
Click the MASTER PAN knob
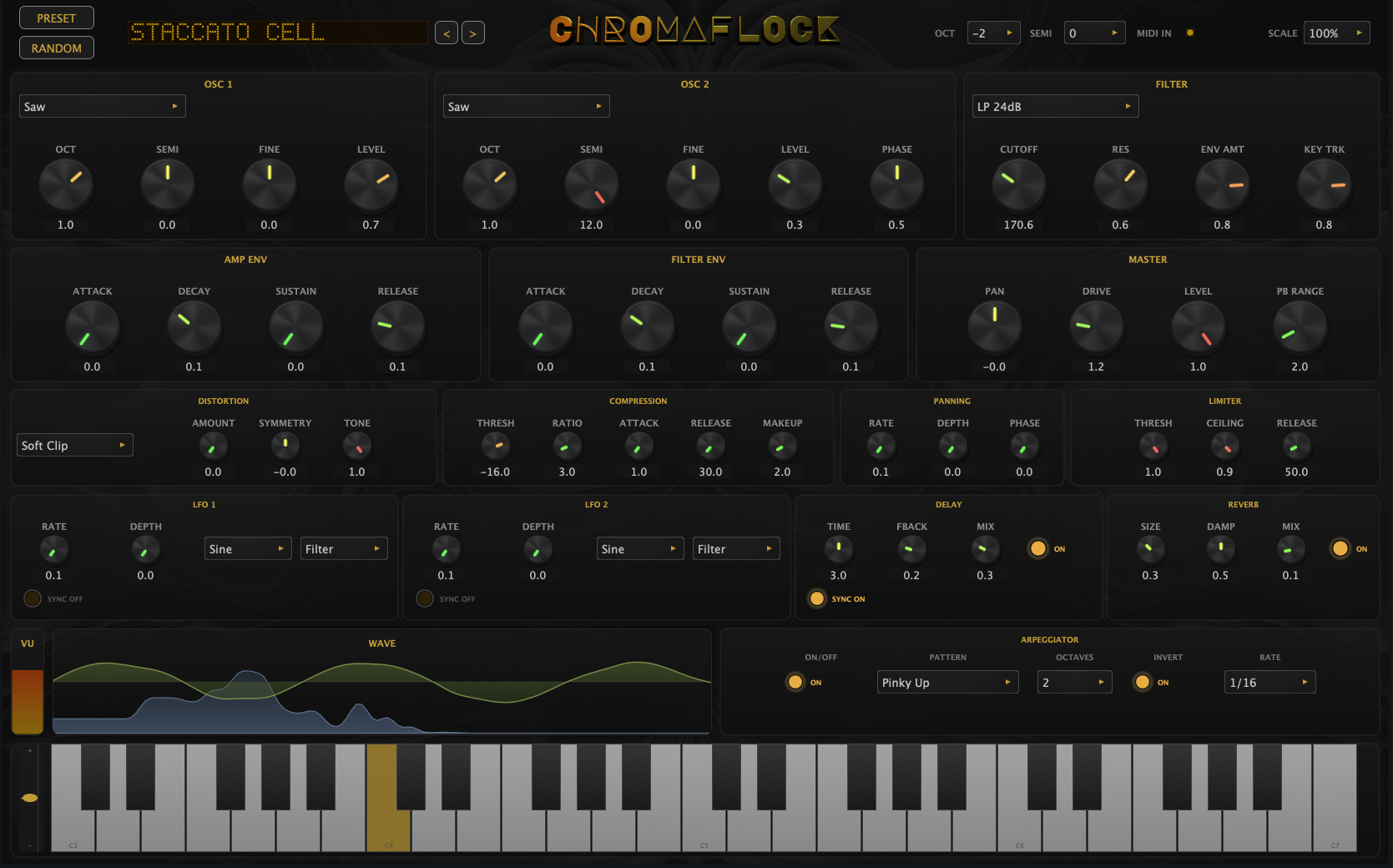[x=995, y=326]
